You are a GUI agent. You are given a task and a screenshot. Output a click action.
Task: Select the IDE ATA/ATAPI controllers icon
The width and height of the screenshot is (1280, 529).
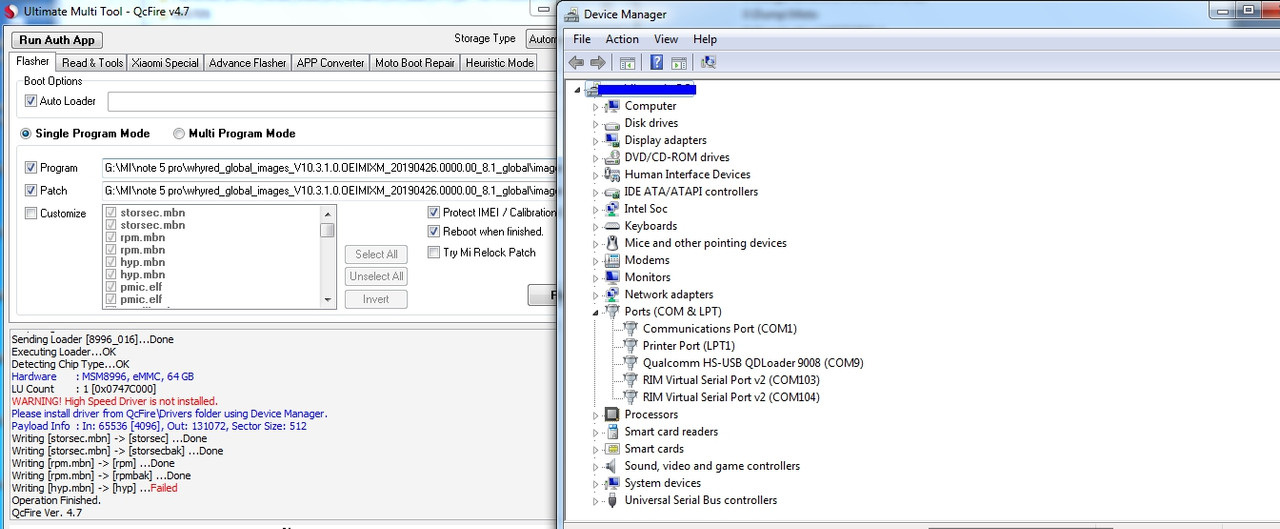pos(612,191)
